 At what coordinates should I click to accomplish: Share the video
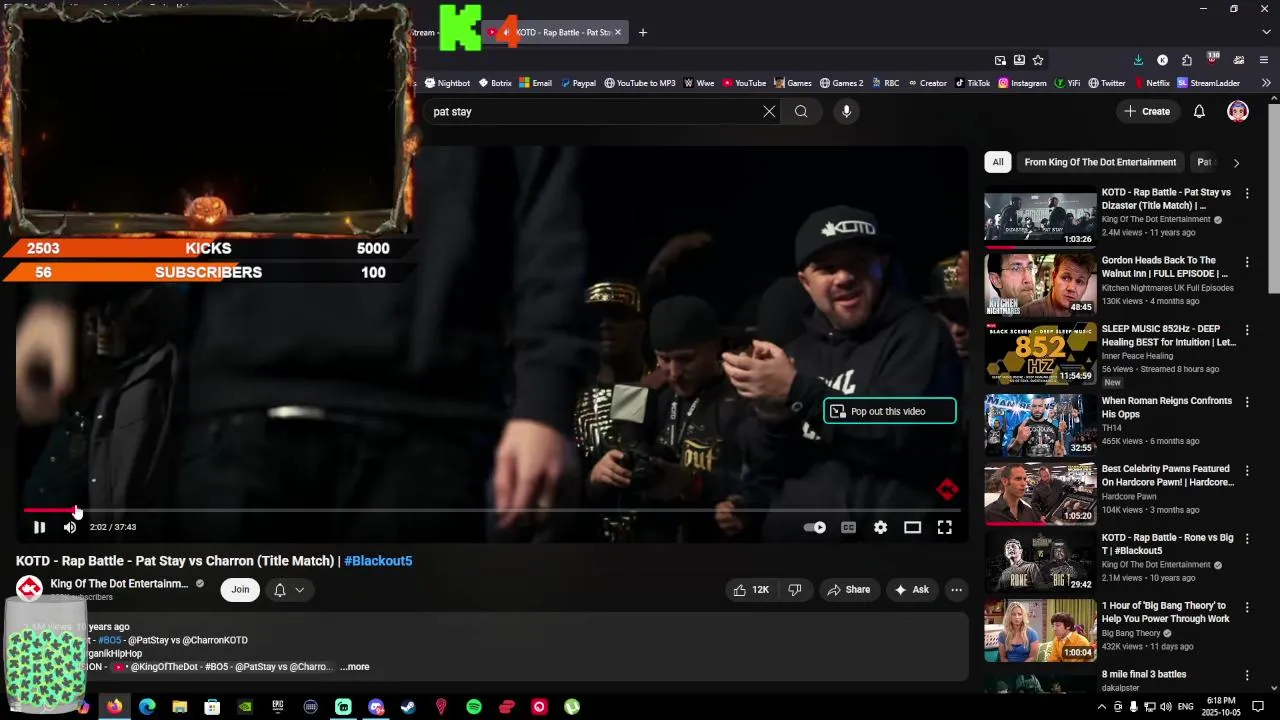pos(849,589)
